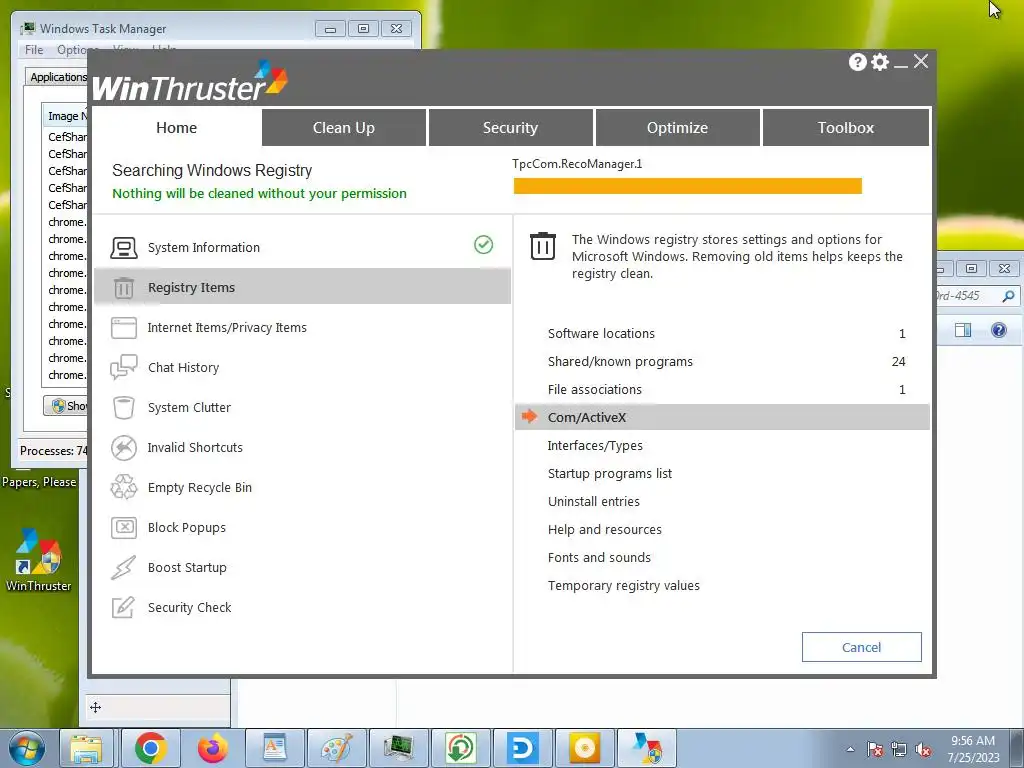Click the Interfaces/Types row
The image size is (1024, 768).
(x=722, y=445)
